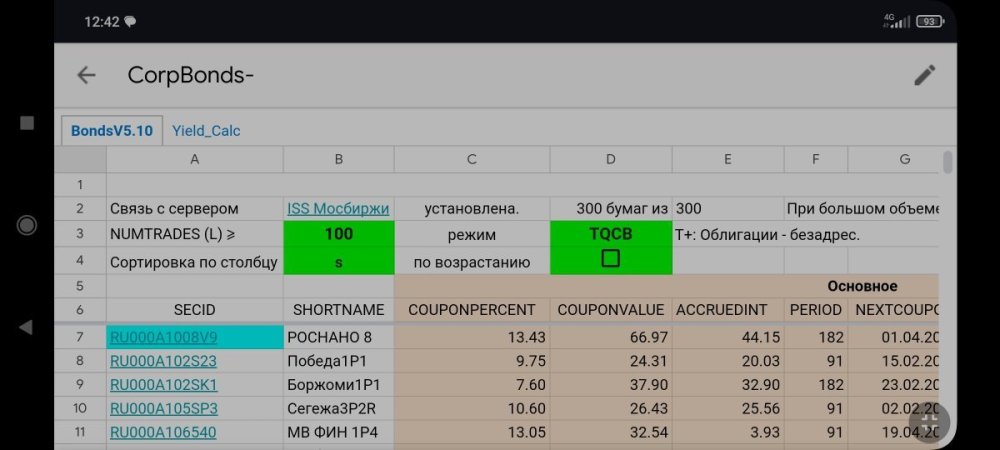
Task: Select the accrued interest 25.56 cell
Action: pyautogui.click(x=728, y=409)
